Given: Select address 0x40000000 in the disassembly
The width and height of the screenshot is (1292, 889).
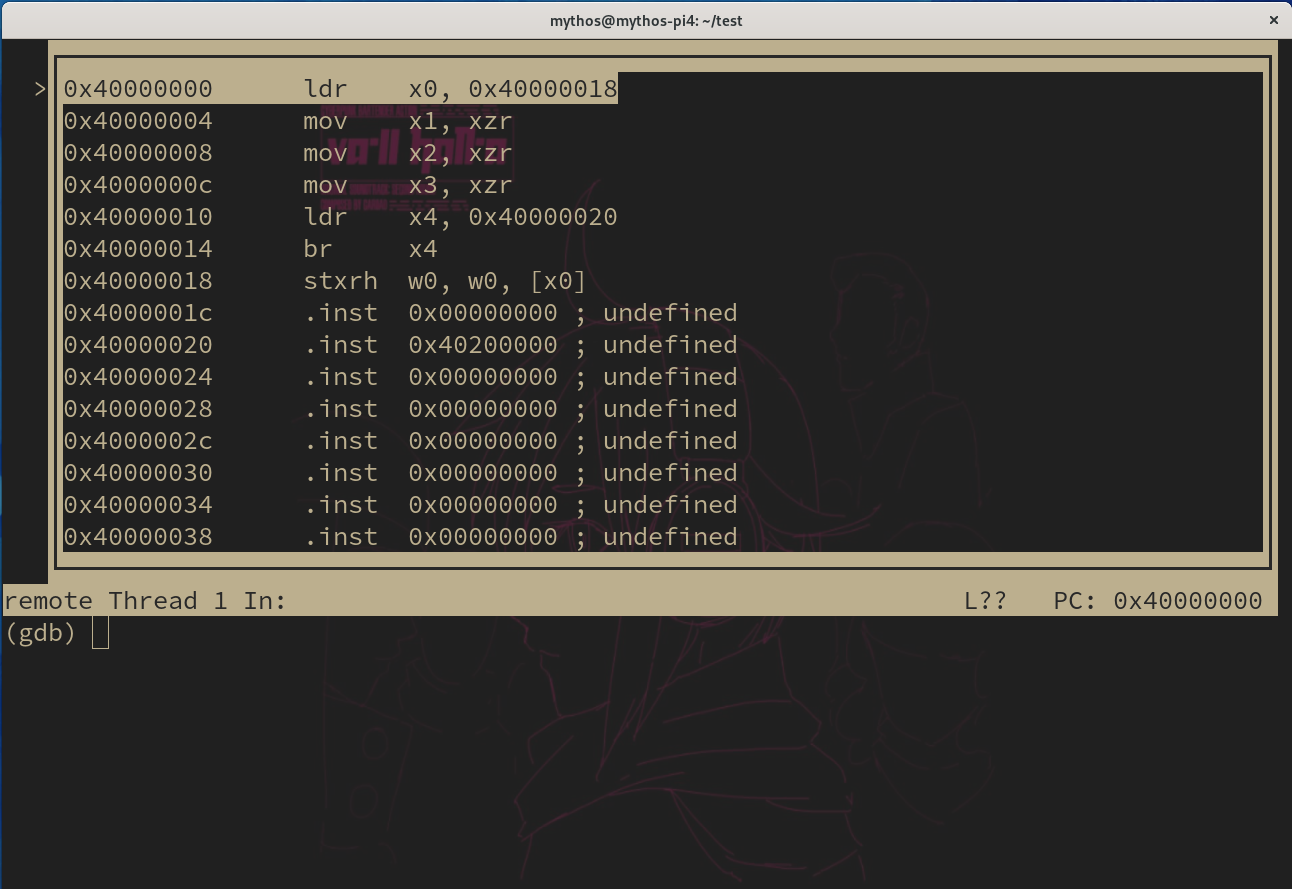Looking at the screenshot, I should (x=138, y=89).
